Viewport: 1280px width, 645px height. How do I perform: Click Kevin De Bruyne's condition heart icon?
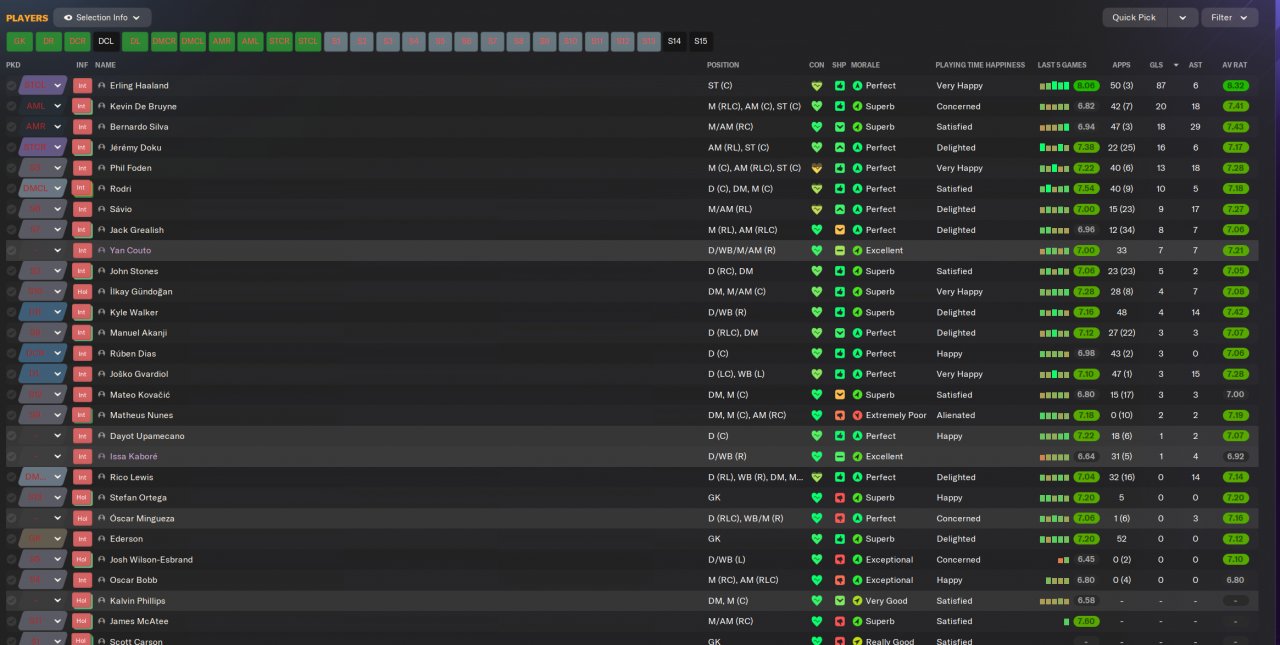817,106
